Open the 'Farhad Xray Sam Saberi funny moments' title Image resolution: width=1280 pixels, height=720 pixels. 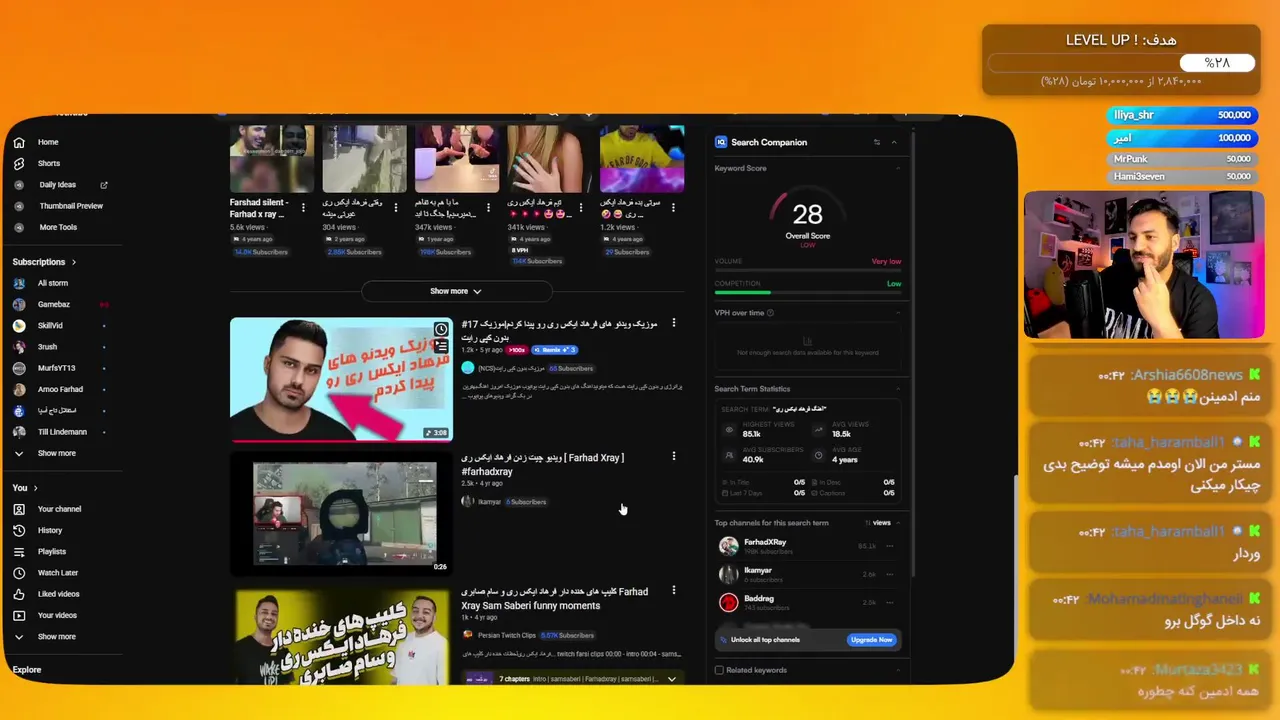tap(555, 598)
